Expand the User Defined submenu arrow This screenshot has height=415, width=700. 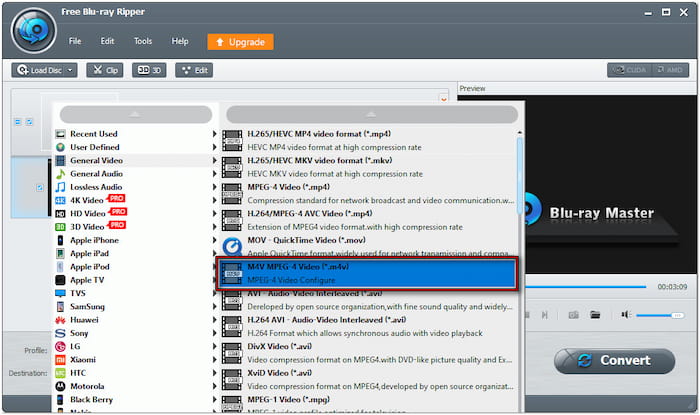pos(214,147)
